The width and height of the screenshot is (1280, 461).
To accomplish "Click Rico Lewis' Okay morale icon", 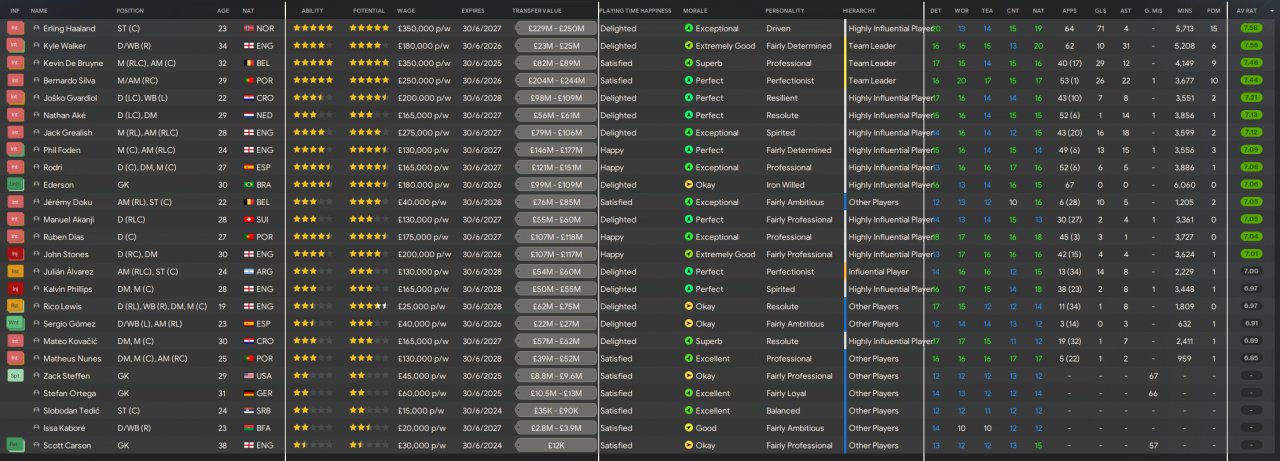I will point(688,306).
